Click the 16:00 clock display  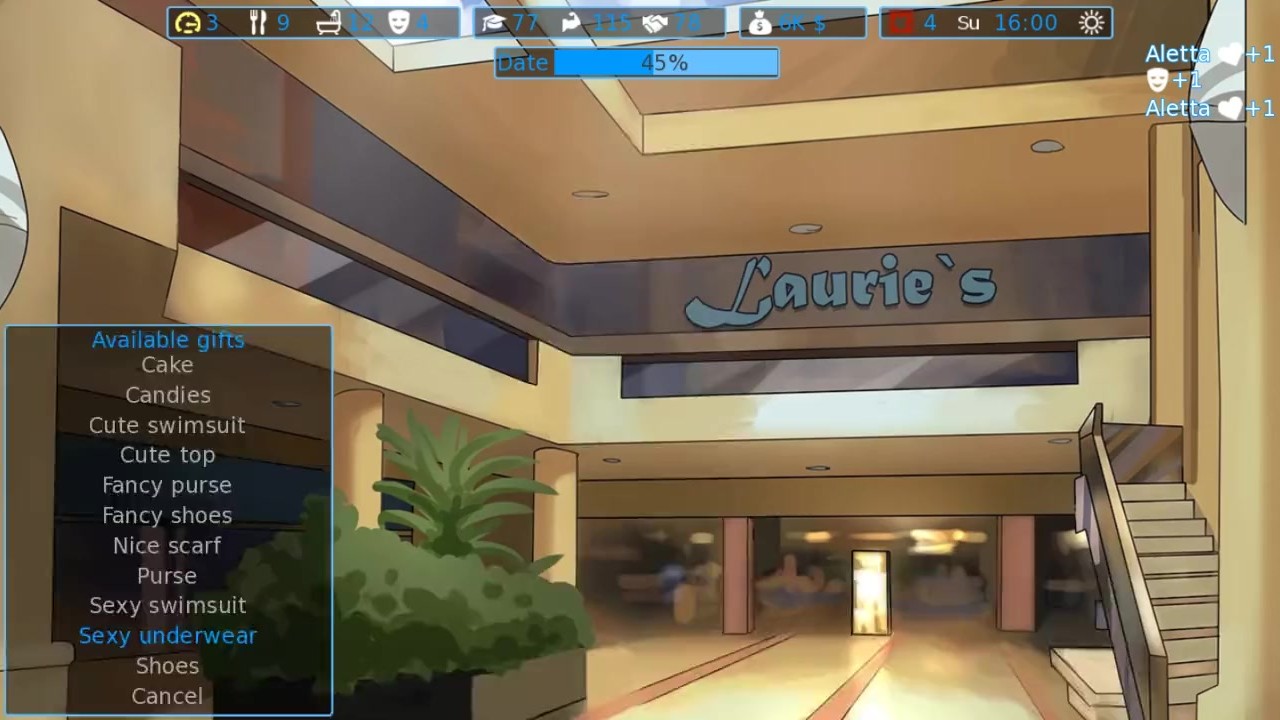(x=1026, y=22)
